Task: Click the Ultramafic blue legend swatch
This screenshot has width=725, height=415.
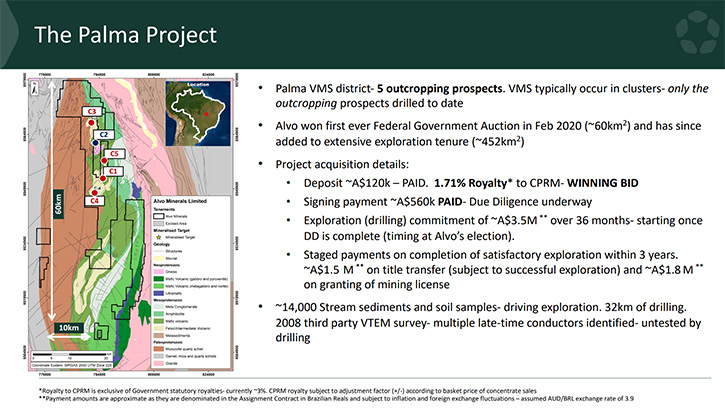Action: pyautogui.click(x=159, y=293)
